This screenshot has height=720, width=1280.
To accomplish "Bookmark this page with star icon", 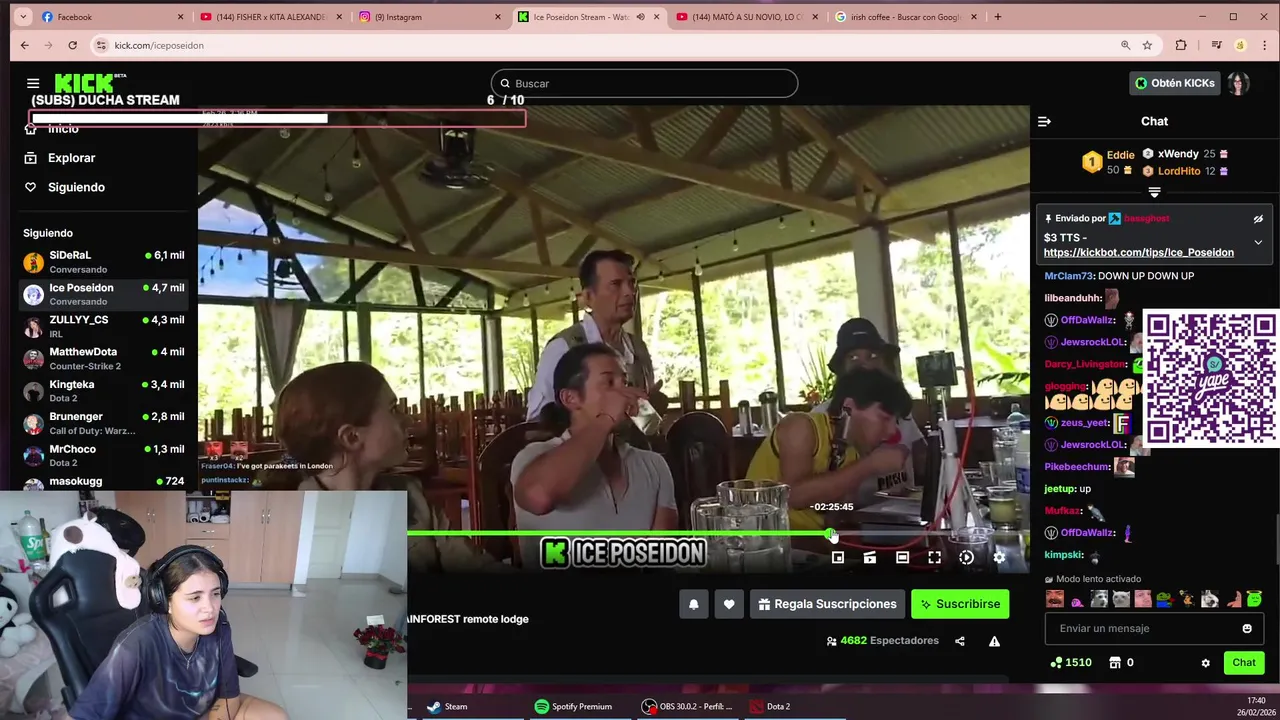I will tap(1147, 45).
